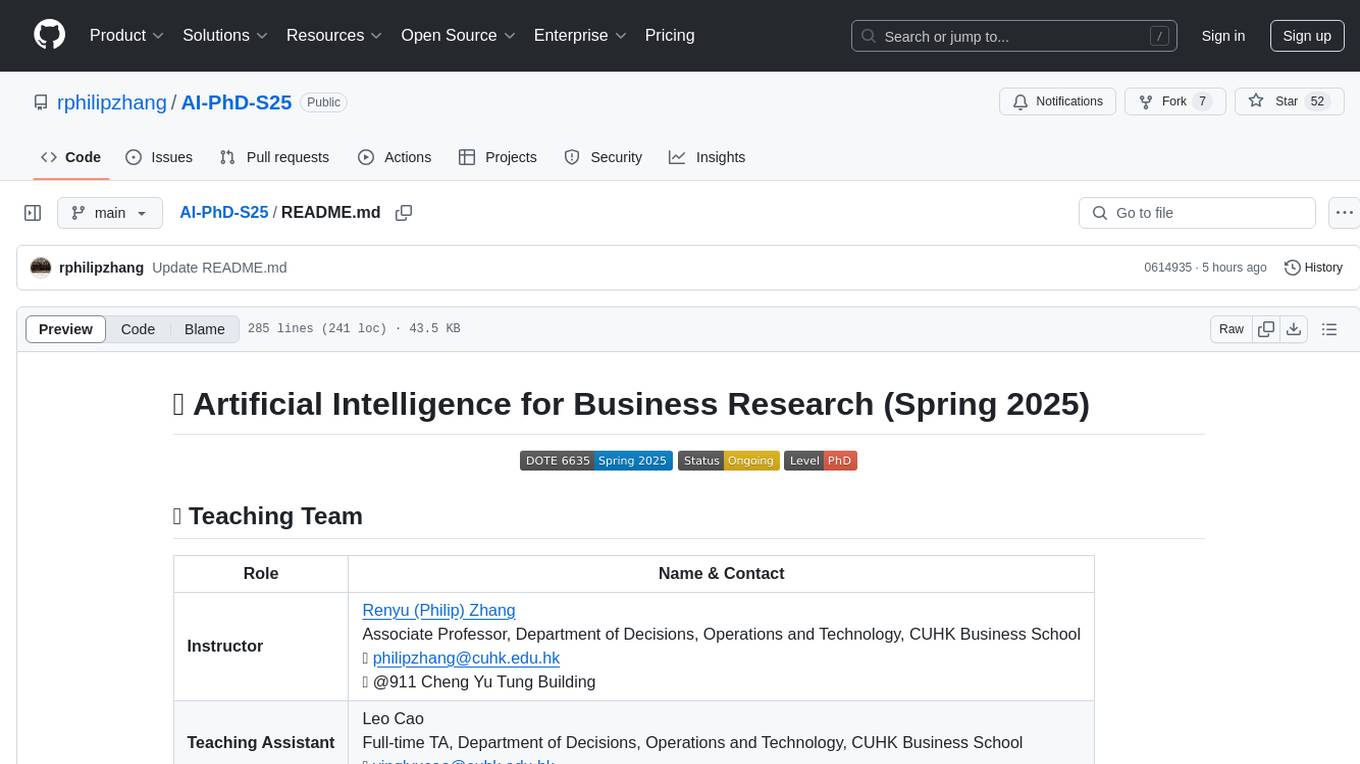
Task: Switch to the Security tab
Action: click(603, 157)
